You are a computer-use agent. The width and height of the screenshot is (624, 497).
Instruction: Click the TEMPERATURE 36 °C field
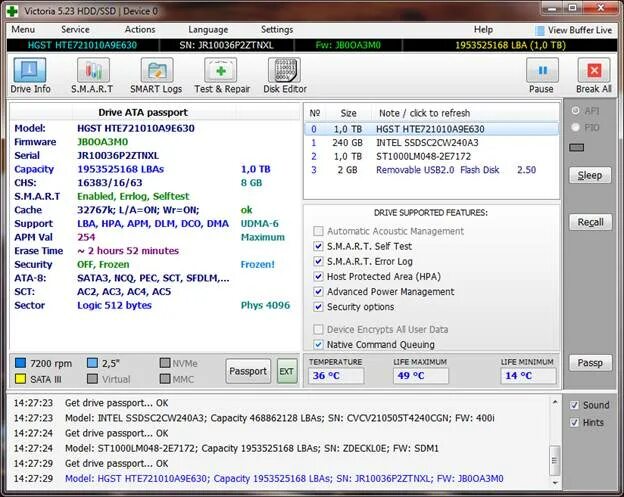click(336, 376)
